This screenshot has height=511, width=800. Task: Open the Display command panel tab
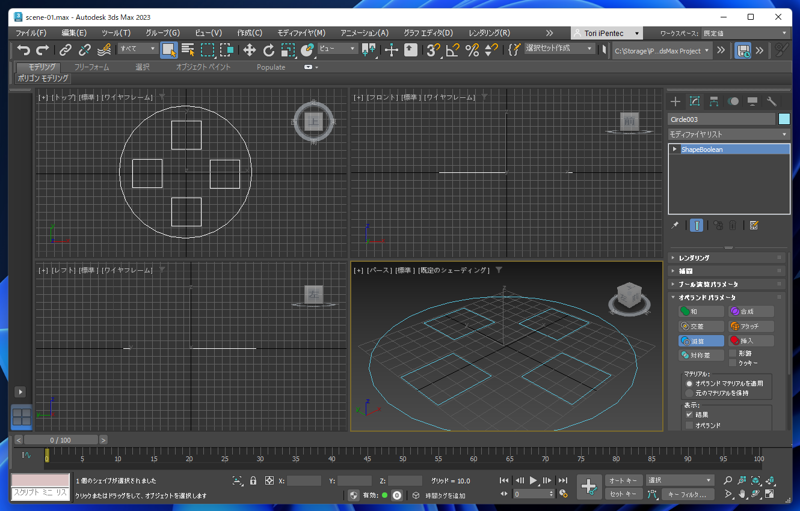point(753,101)
